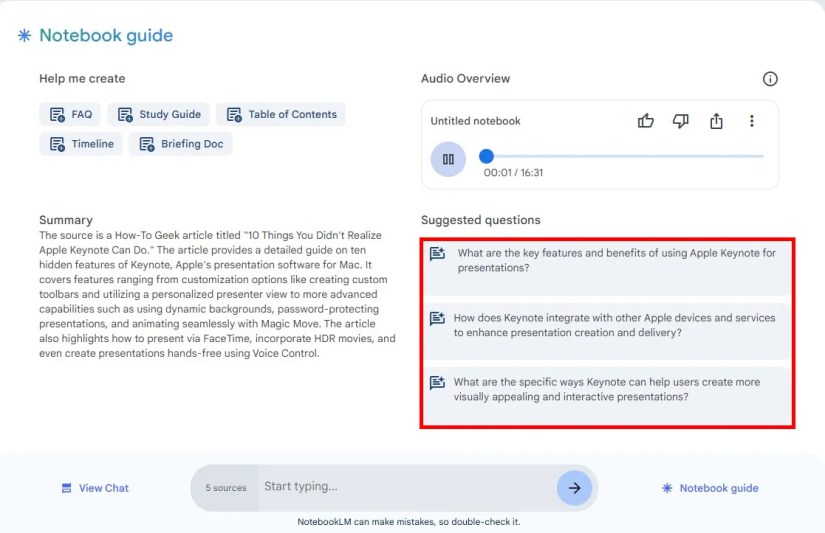Ask about visually appealing interactive presentations question
Image resolution: width=825 pixels, height=533 pixels.
tap(608, 396)
